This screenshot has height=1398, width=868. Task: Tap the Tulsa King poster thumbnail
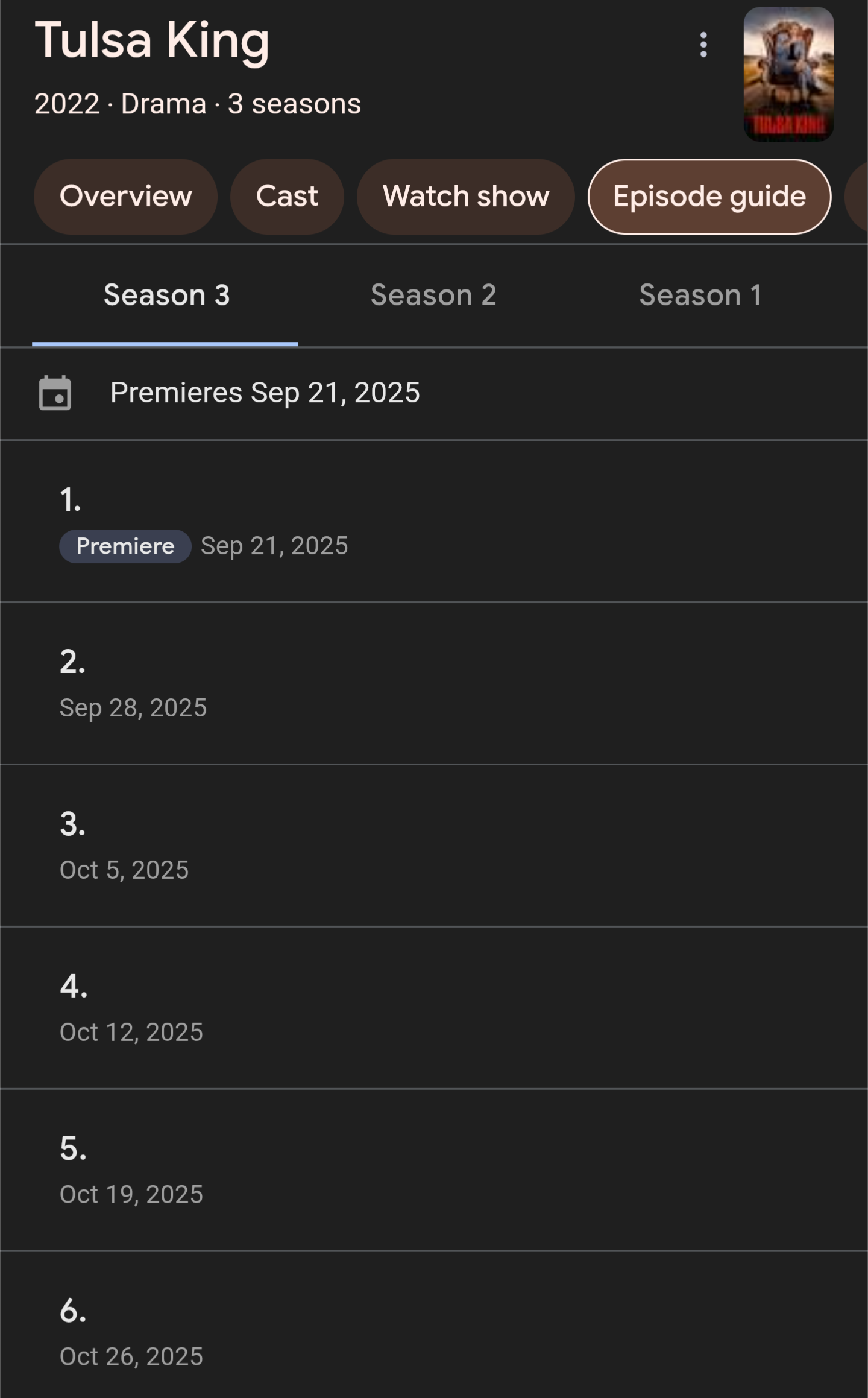pos(788,74)
